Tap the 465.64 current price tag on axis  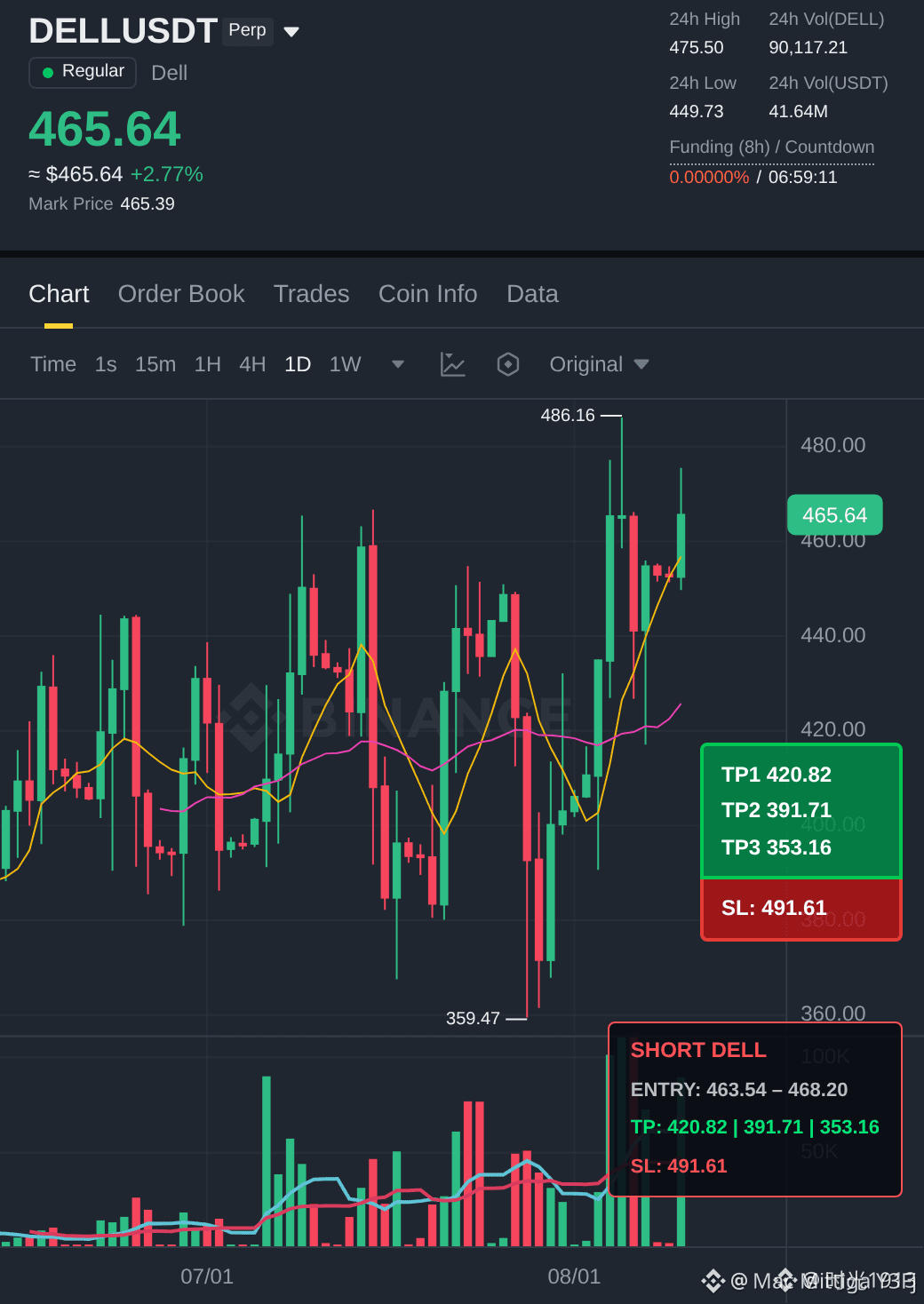coord(835,515)
